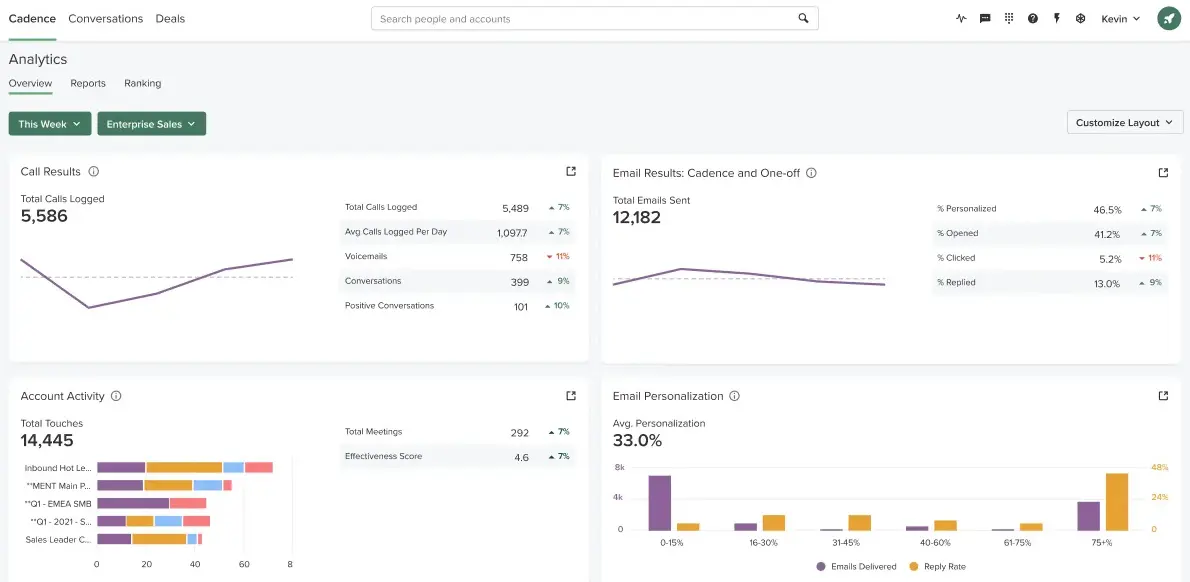Screen dimensions: 1190x582
Task: Click the 33.0% avg personalization value
Action: (x=638, y=441)
